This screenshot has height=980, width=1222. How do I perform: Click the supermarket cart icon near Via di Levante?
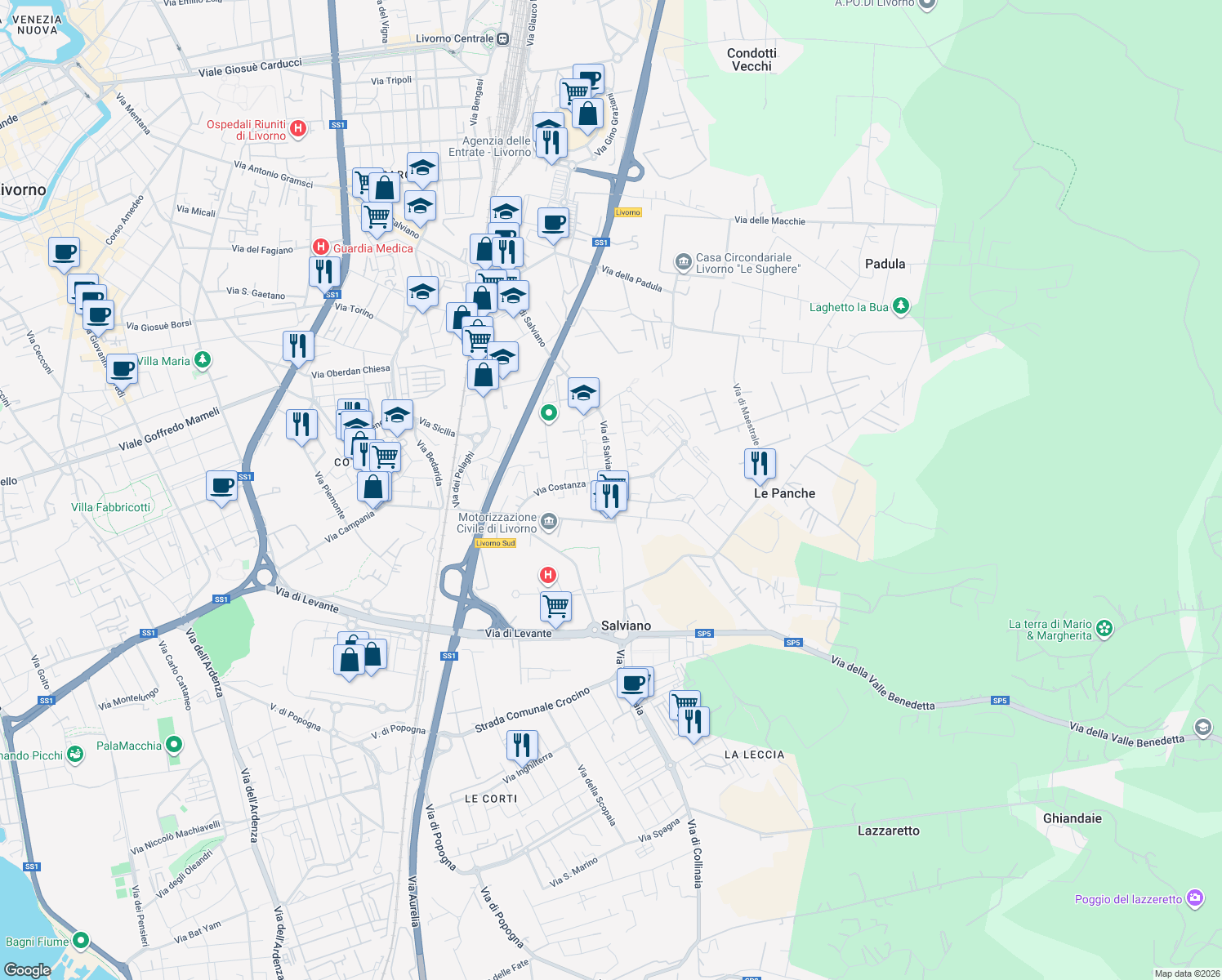[555, 604]
